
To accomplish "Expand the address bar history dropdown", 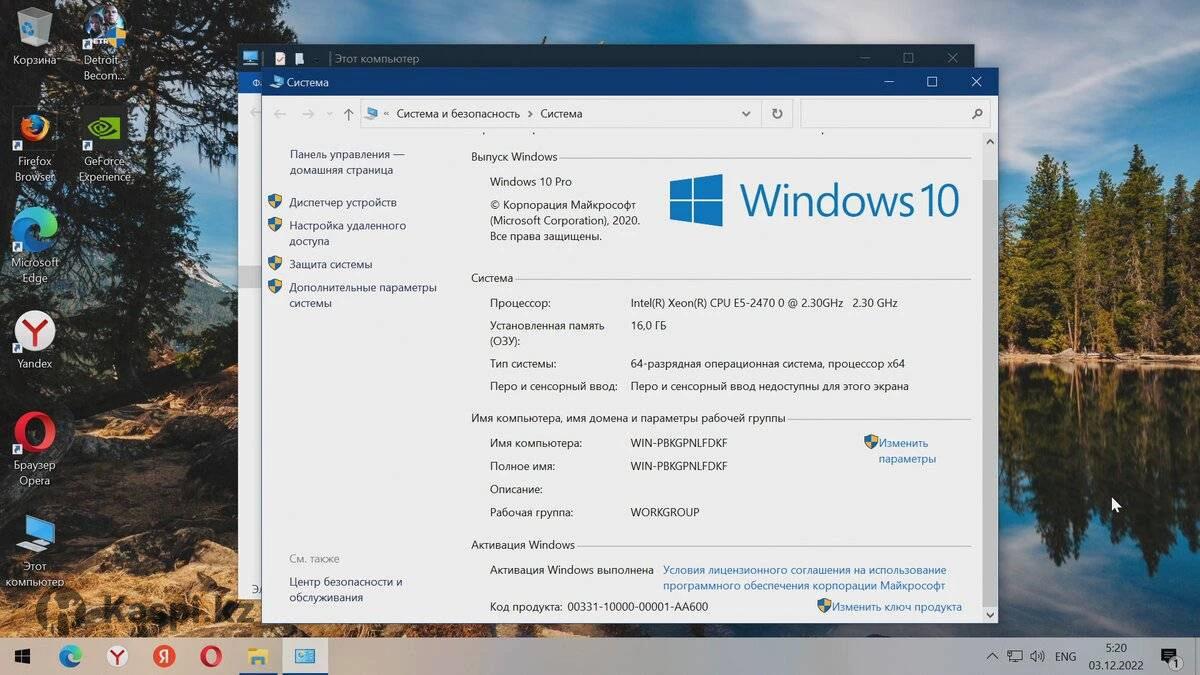I will pyautogui.click(x=746, y=114).
